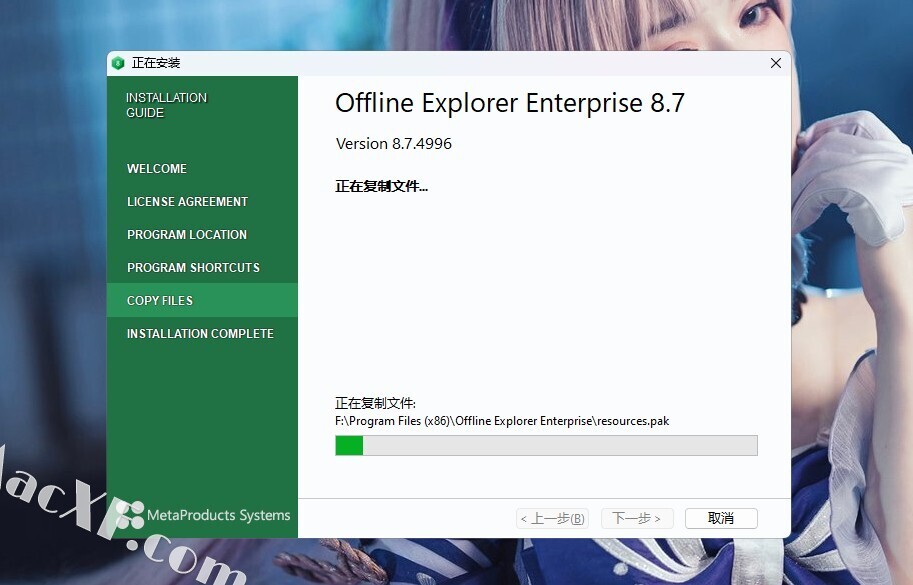Click the bold 正在复制文件... status heading
The height and width of the screenshot is (585, 913).
381,186
